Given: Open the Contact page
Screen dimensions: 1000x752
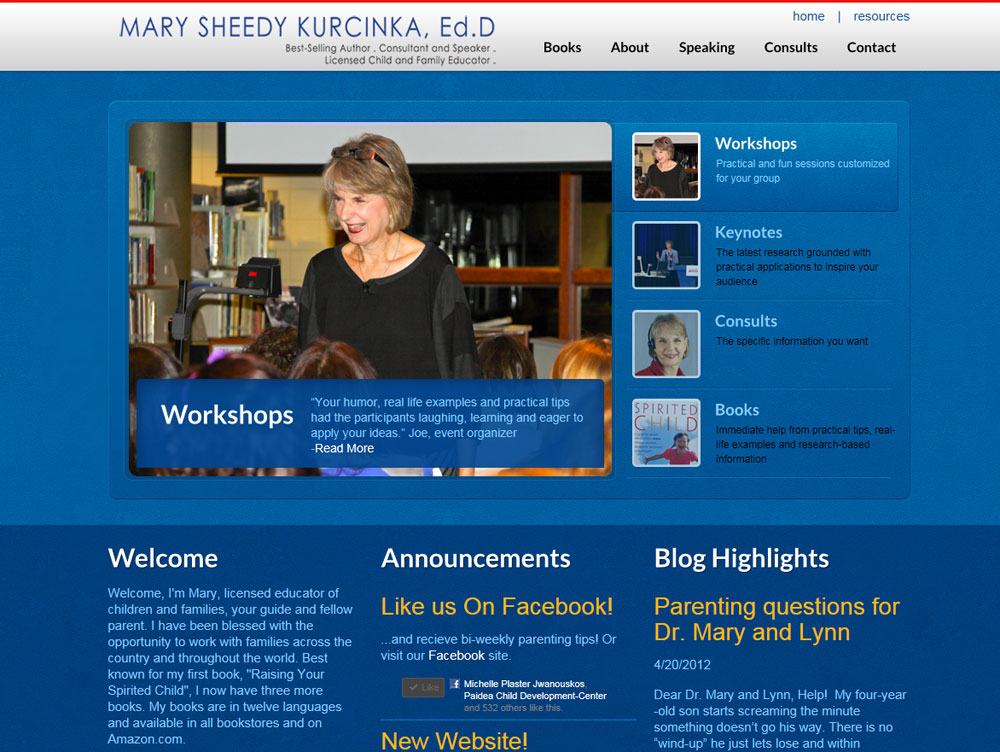Looking at the screenshot, I should click(871, 47).
